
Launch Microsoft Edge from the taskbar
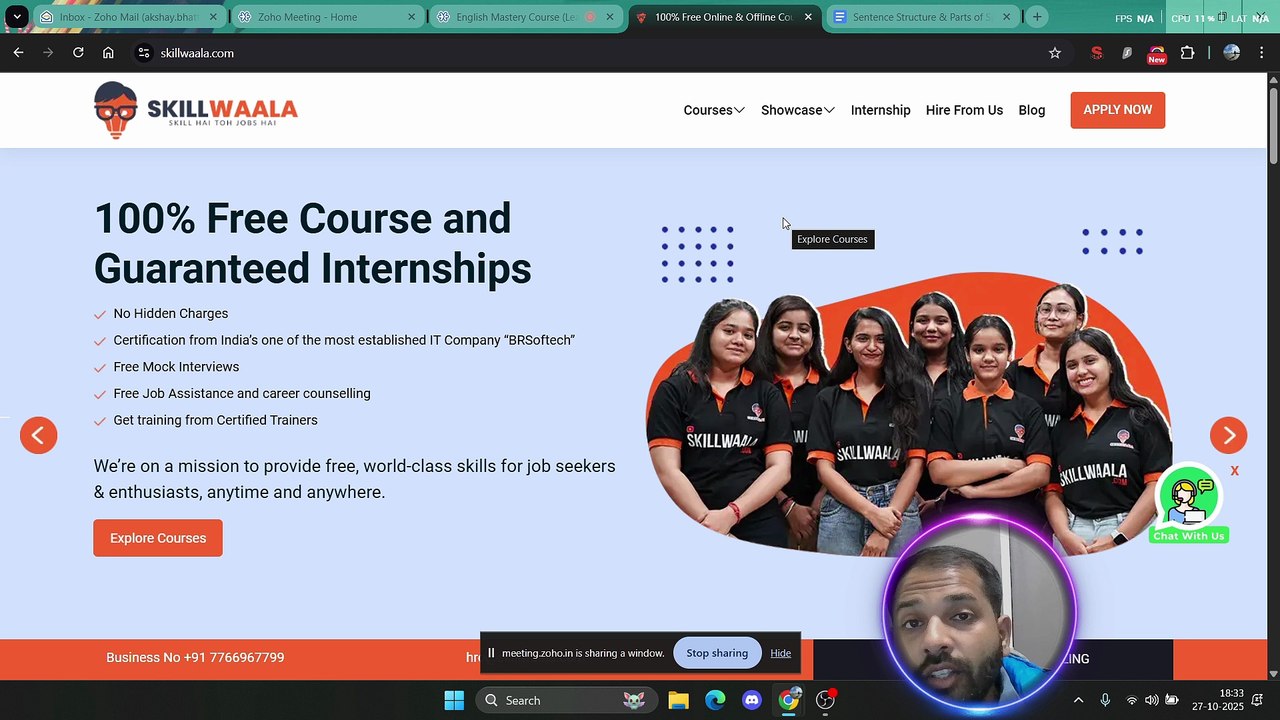point(715,700)
